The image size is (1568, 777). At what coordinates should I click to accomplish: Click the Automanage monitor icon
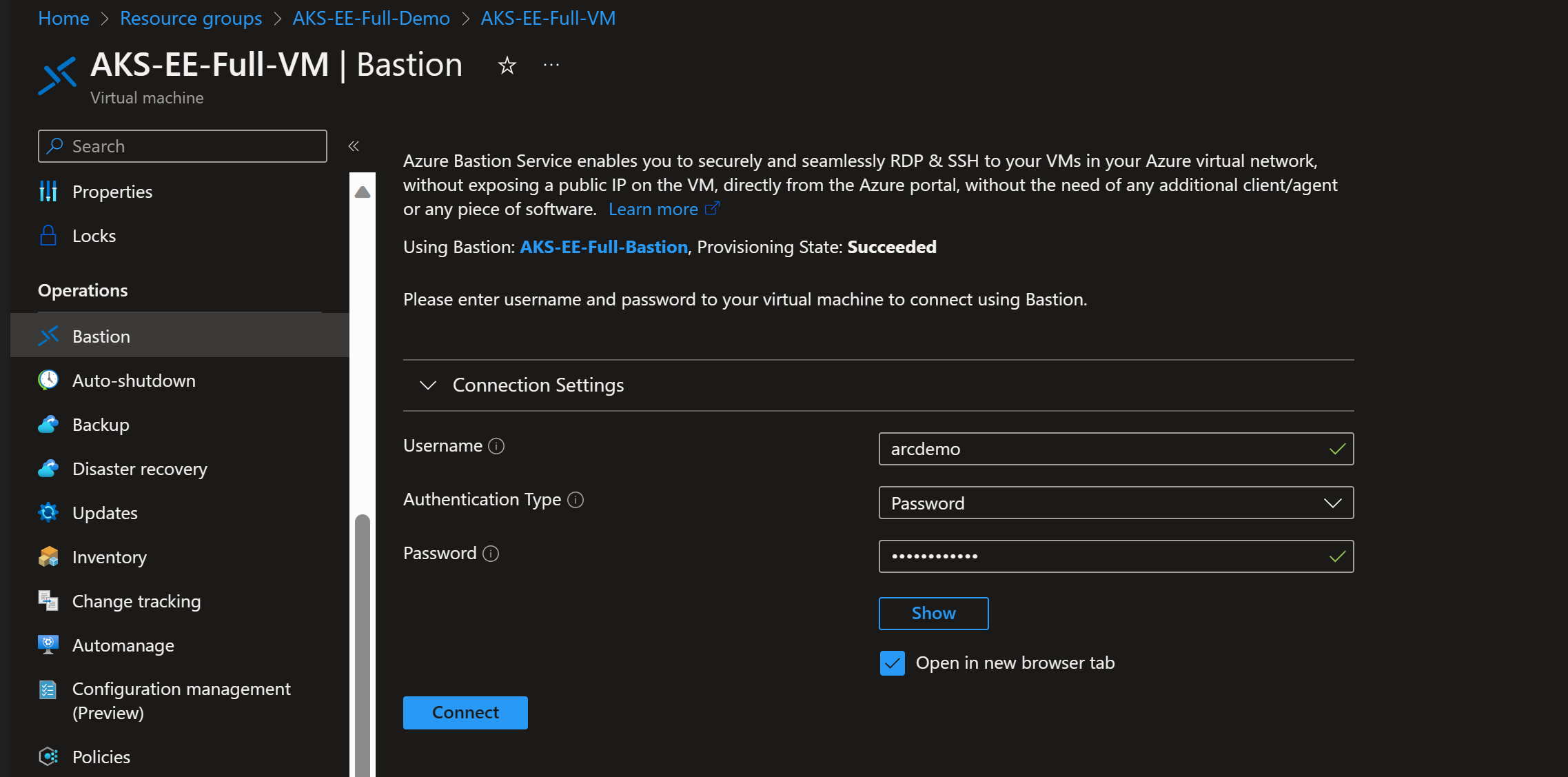pyautogui.click(x=48, y=645)
